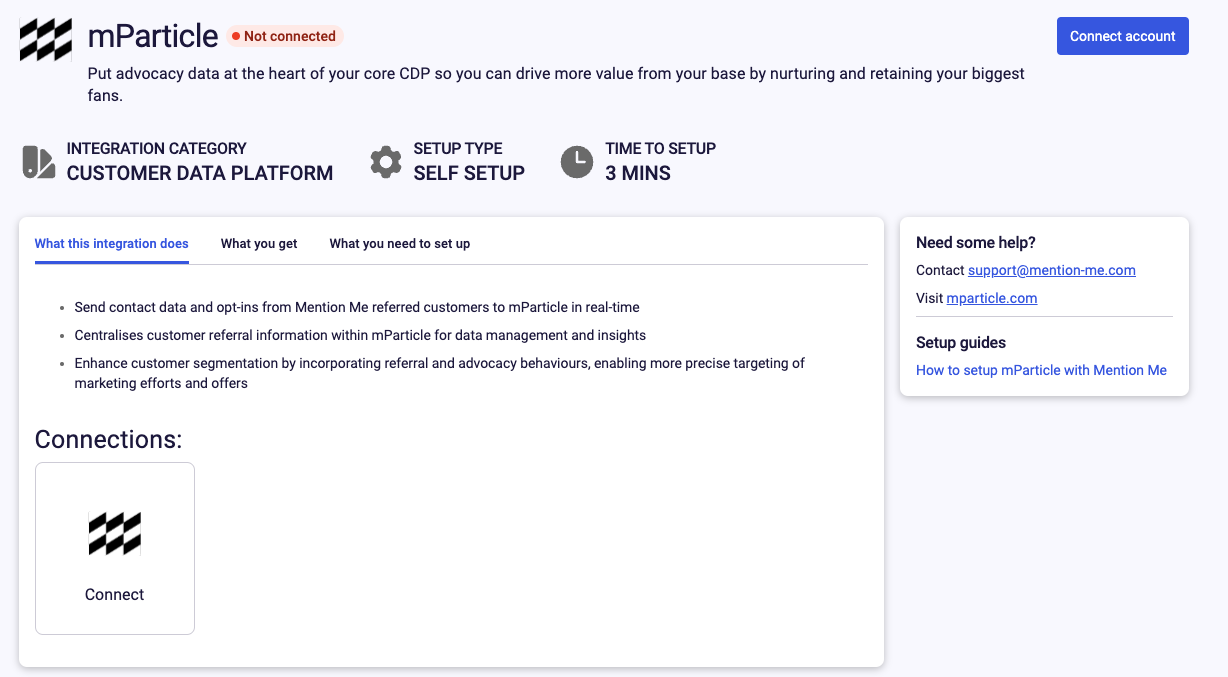Click the mParticle logo in the header
Screen dimensions: 1228x677
click(46, 40)
